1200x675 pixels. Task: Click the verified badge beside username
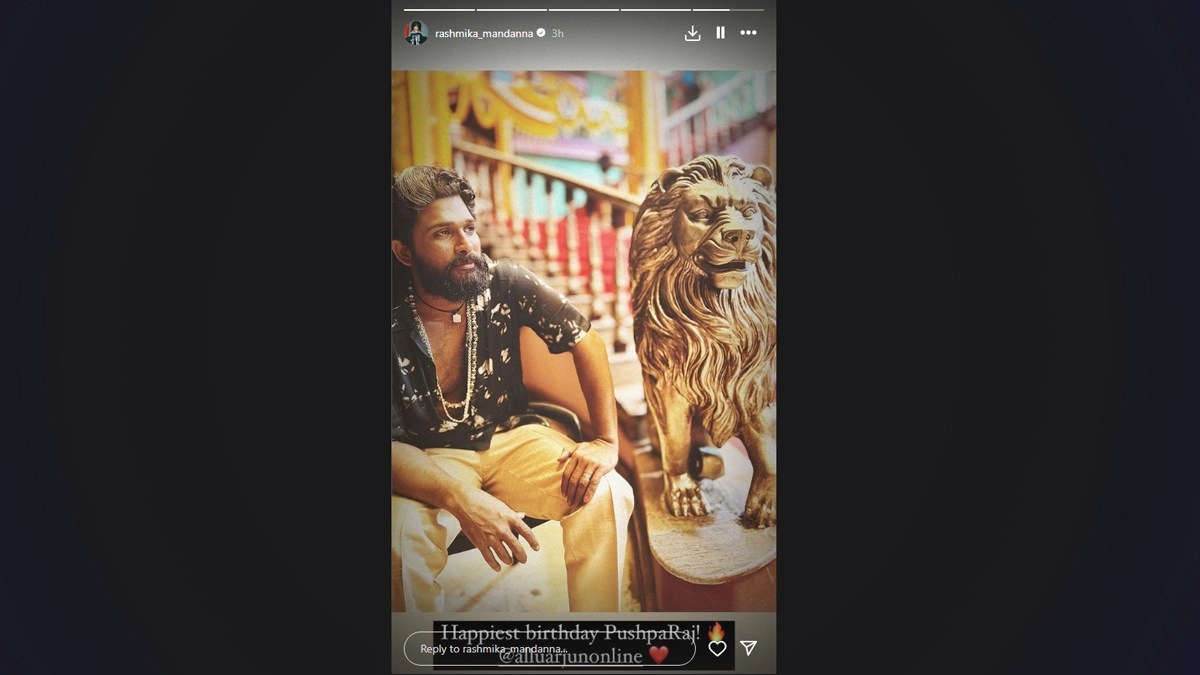[x=541, y=33]
